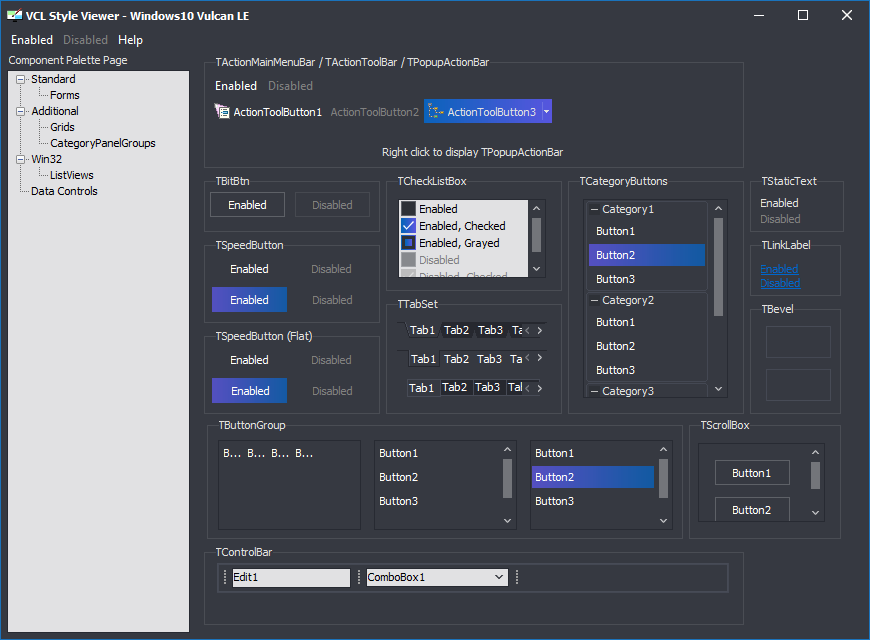870x640 pixels.
Task: Select Tab1 in the bottom TTabSet
Action: (x=422, y=387)
